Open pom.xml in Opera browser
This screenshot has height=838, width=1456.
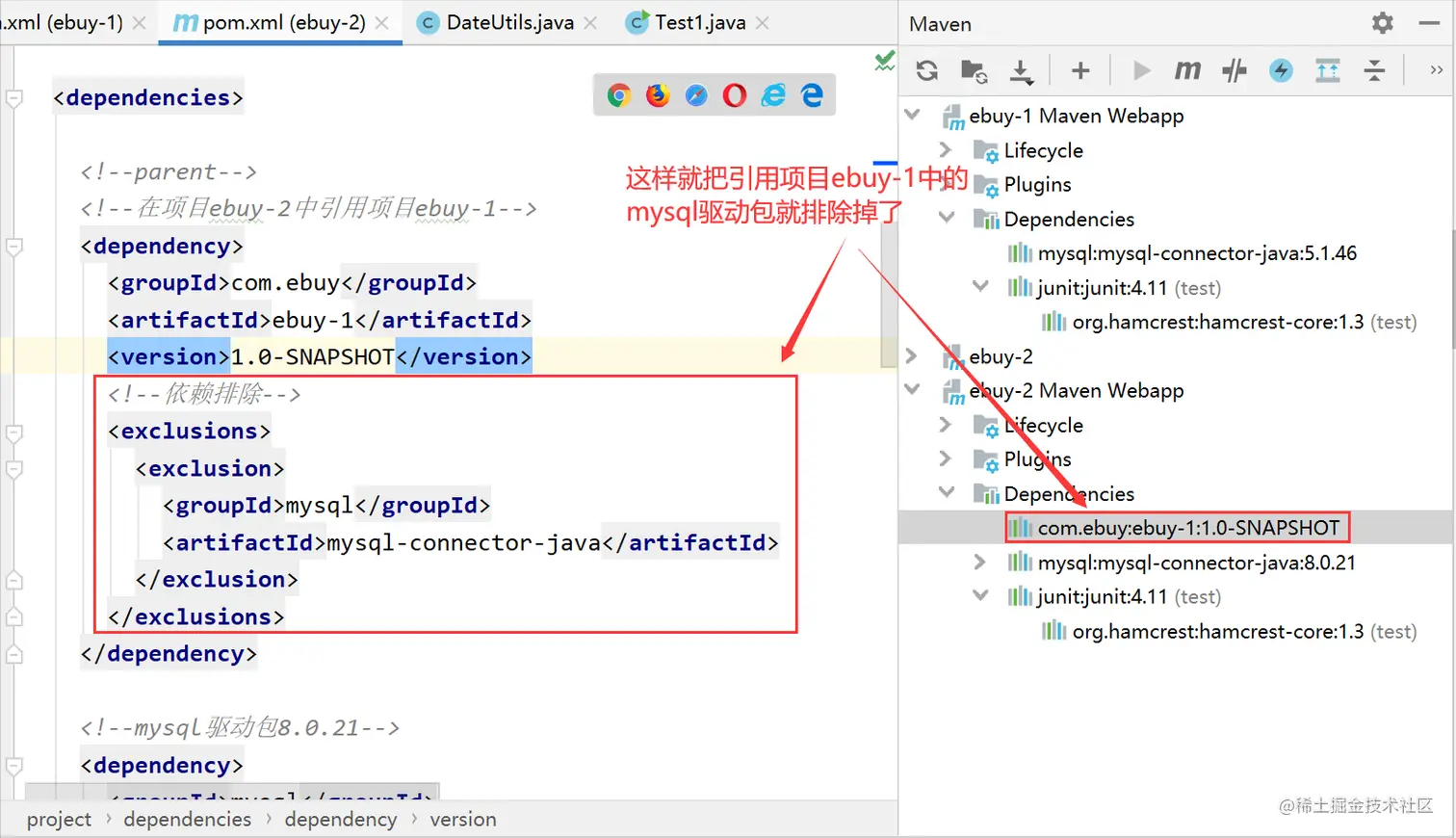coord(735,95)
